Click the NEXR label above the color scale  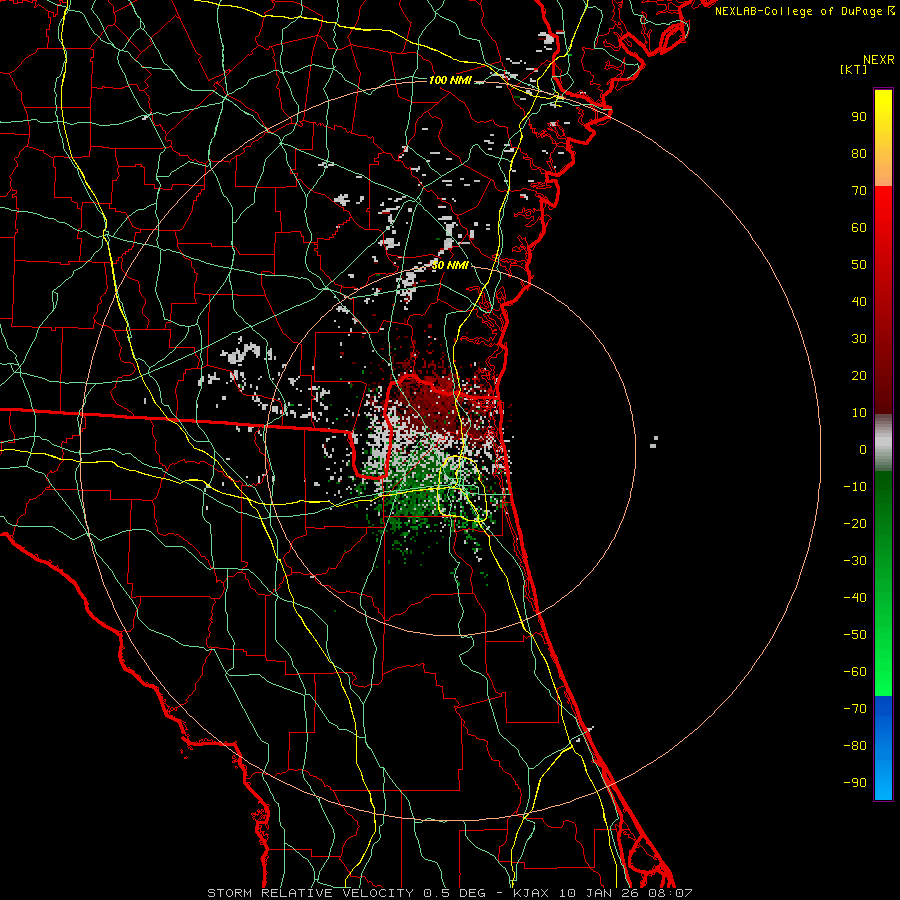click(x=879, y=60)
